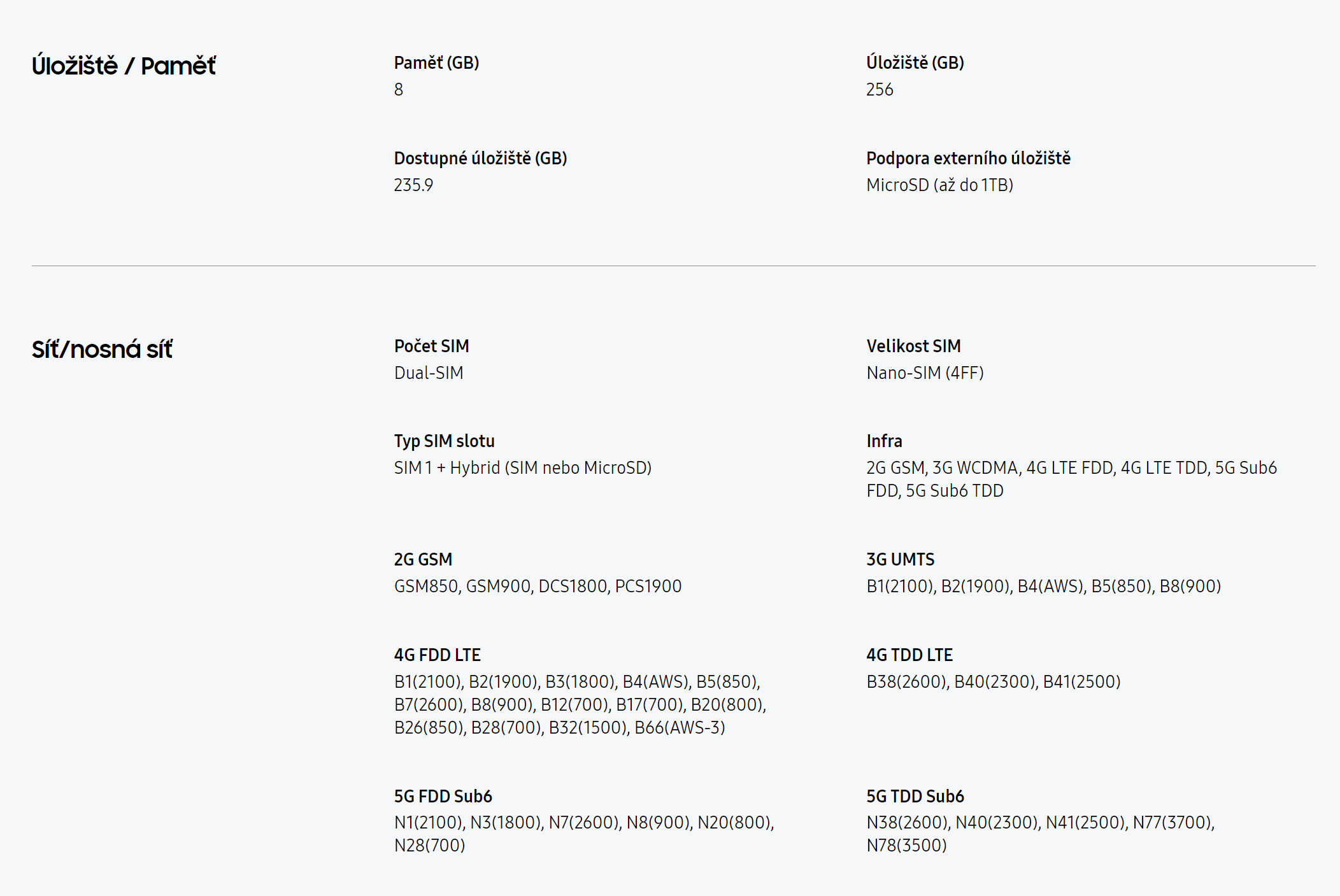Click the Velikost SIM label

click(x=913, y=346)
